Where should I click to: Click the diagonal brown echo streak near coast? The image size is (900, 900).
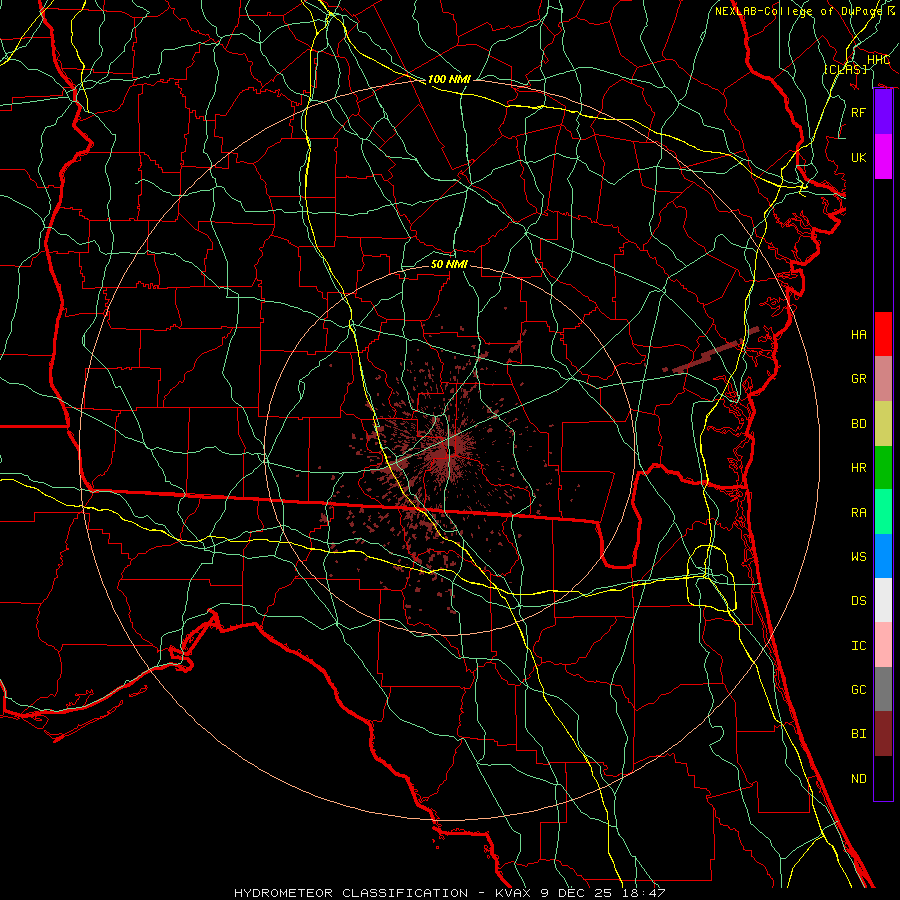coord(712,350)
